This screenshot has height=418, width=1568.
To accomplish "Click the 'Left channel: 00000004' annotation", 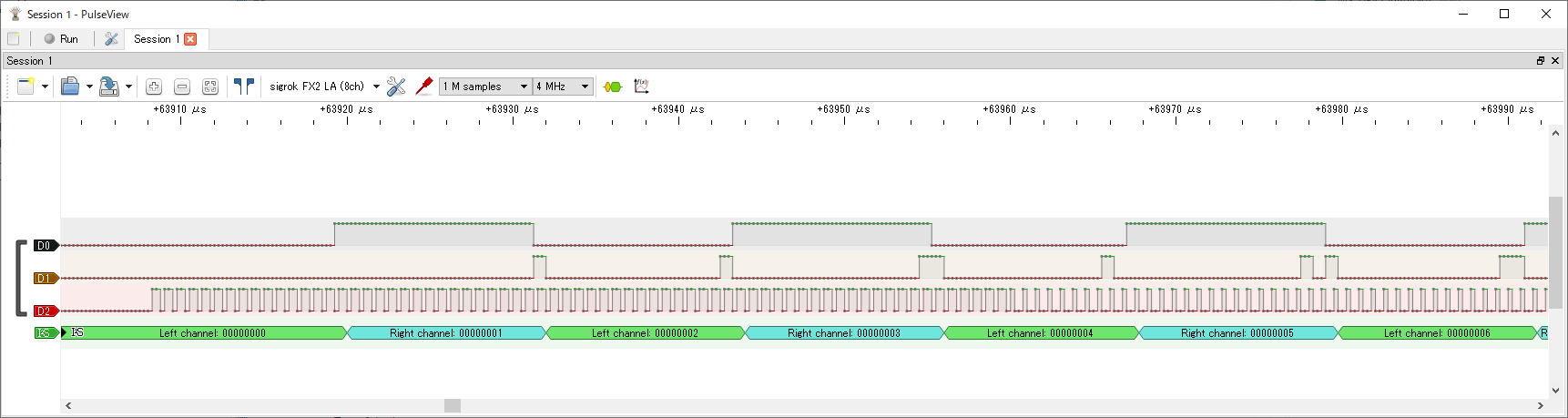I will (x=1040, y=333).
